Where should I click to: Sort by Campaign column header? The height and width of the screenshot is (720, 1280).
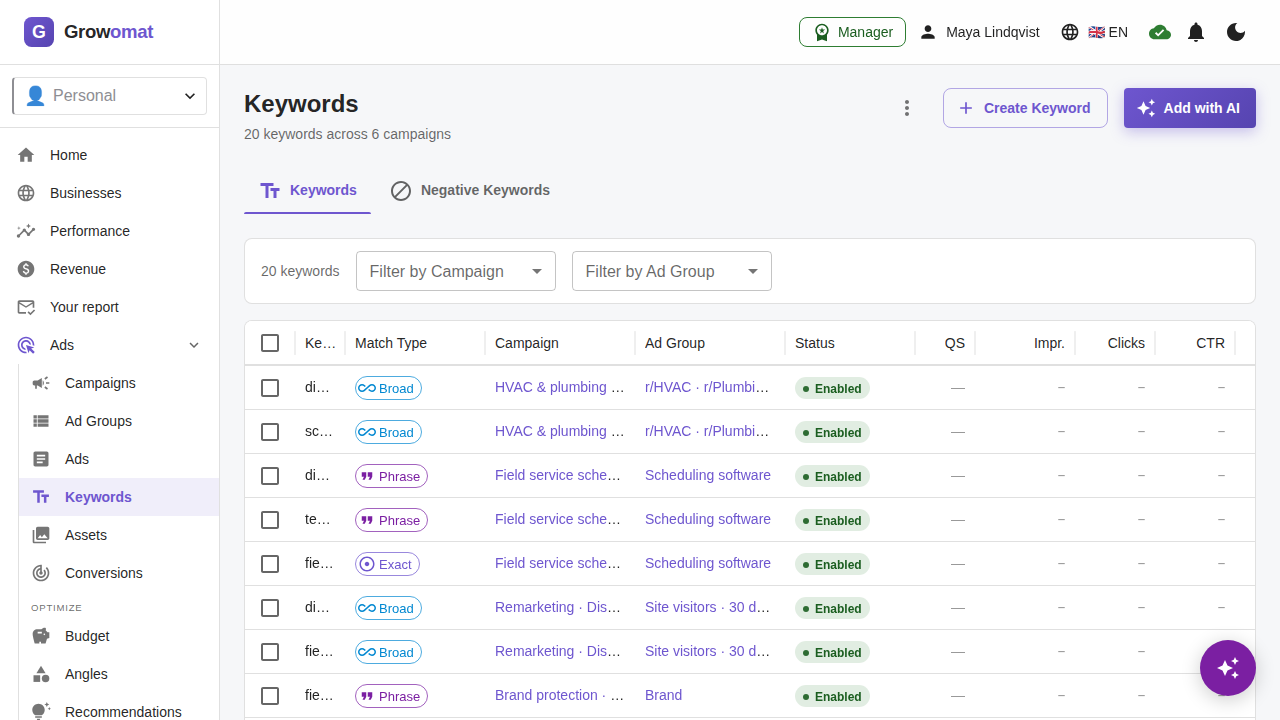[527, 343]
